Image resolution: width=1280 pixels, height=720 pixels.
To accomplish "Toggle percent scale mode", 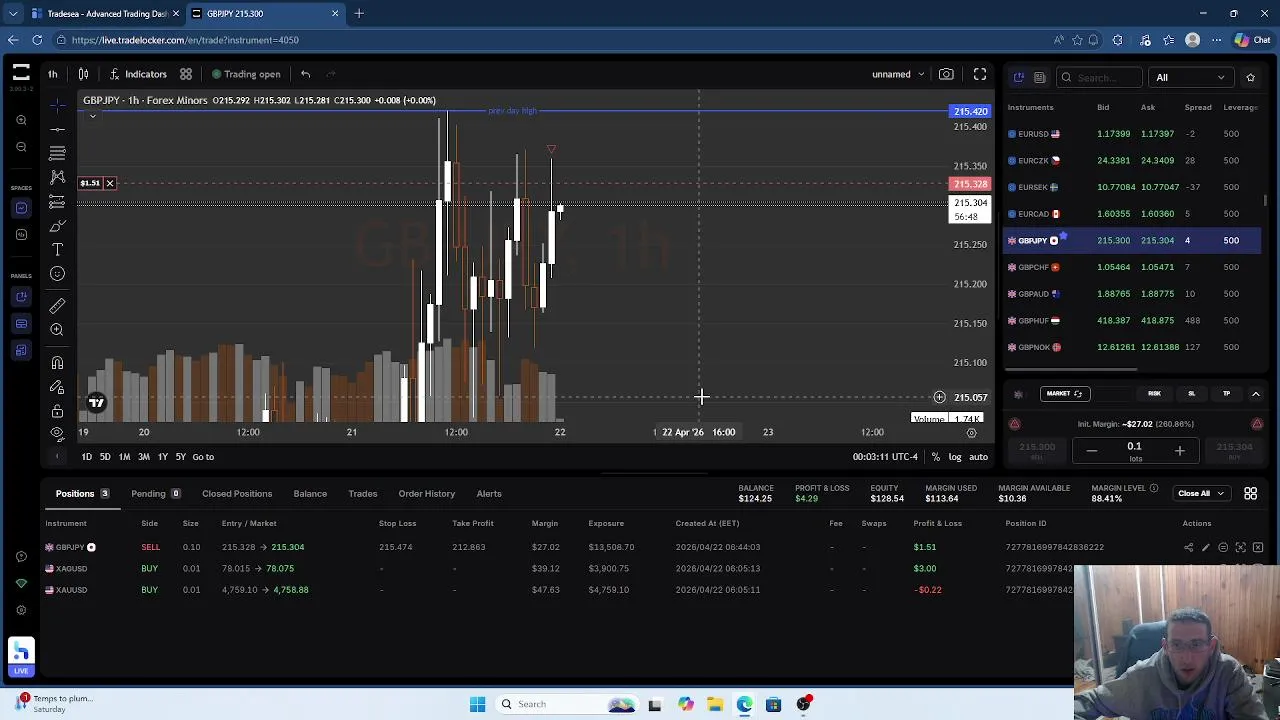I will (x=936, y=457).
